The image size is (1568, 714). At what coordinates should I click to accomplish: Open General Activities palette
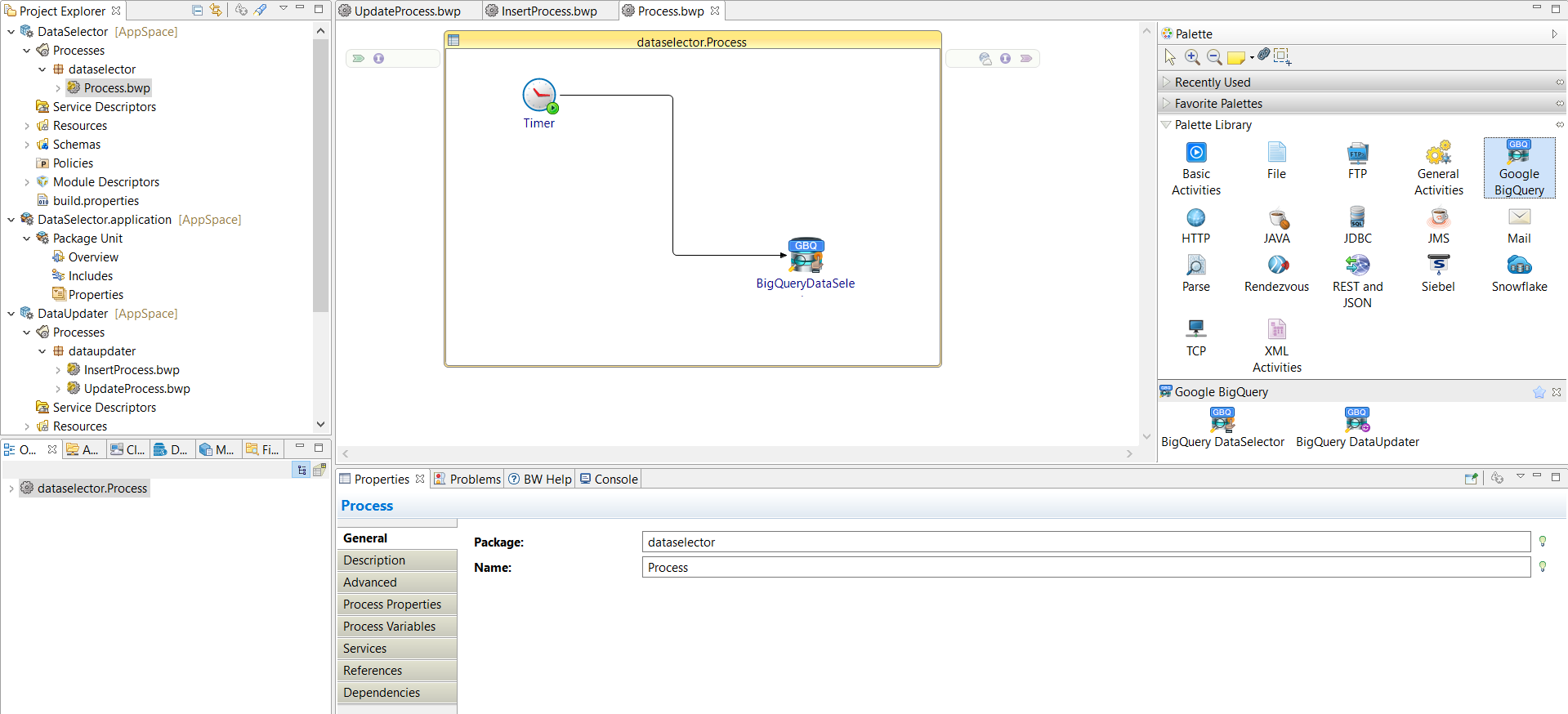click(x=1439, y=169)
